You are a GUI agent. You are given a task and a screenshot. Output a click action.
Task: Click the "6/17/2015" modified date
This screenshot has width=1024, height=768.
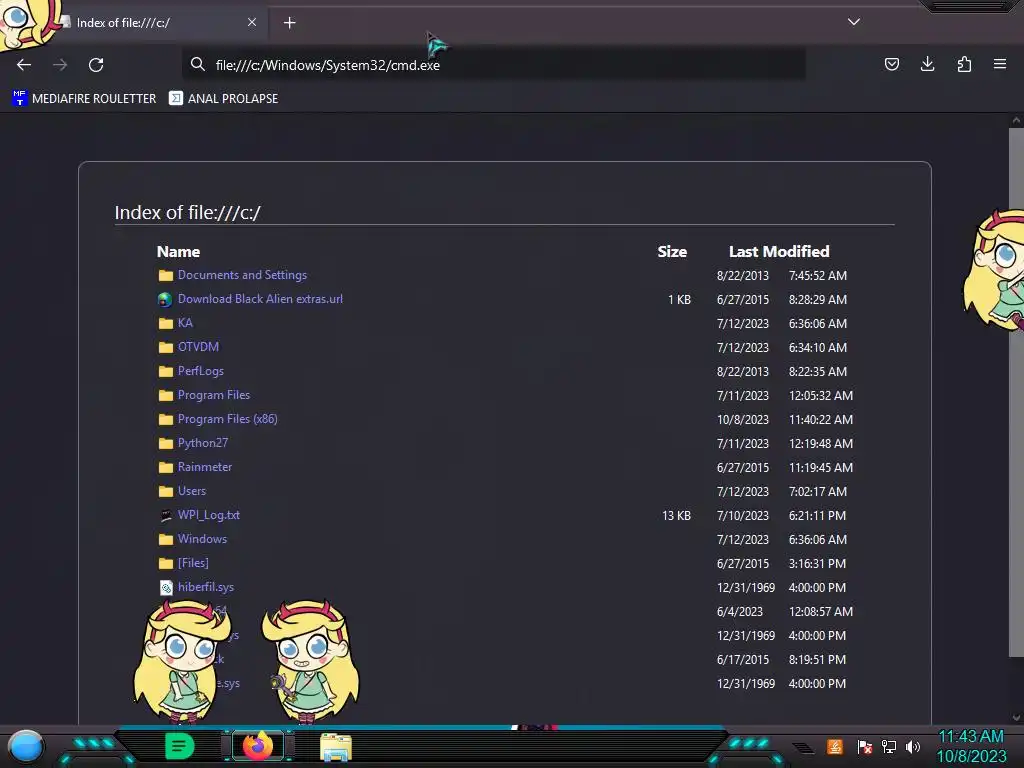[743, 660]
